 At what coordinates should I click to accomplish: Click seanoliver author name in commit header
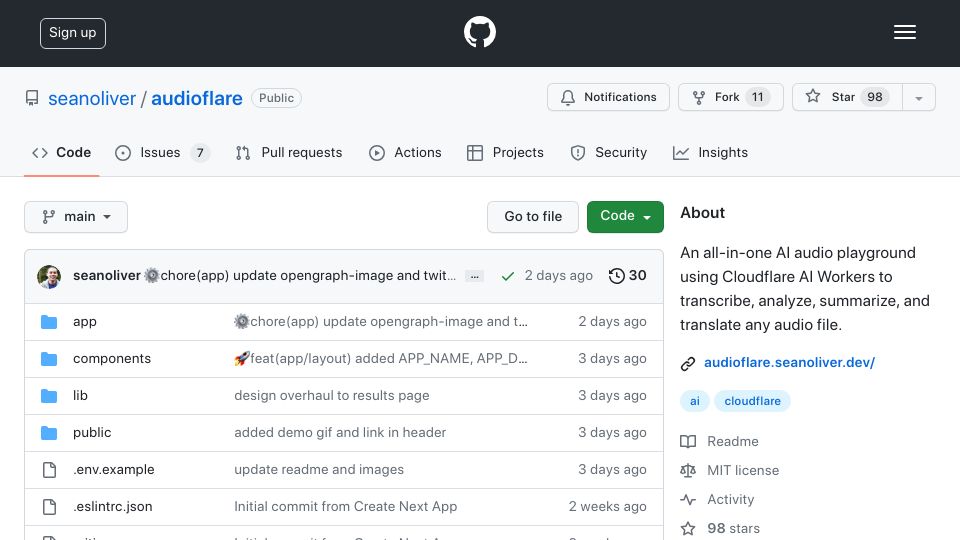click(x=107, y=276)
